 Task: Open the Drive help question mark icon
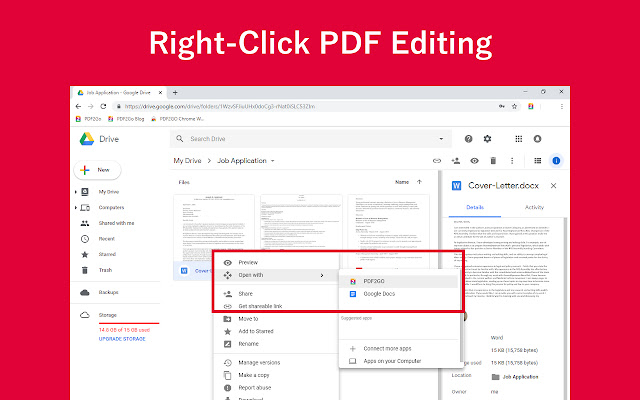click(x=469, y=139)
